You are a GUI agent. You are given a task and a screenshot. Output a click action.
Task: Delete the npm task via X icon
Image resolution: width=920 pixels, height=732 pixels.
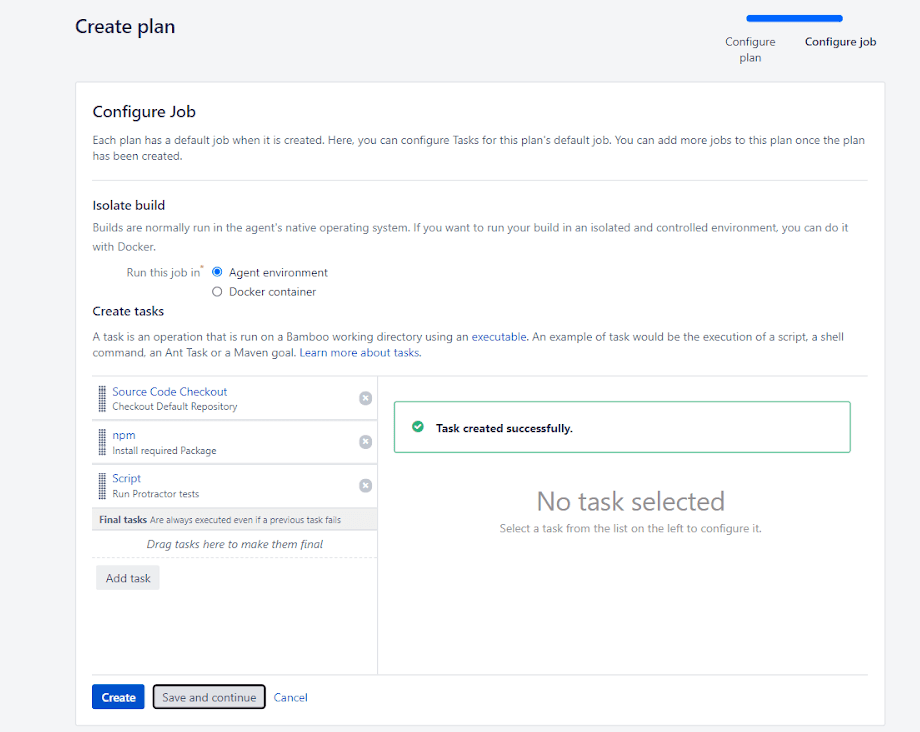pos(366,442)
